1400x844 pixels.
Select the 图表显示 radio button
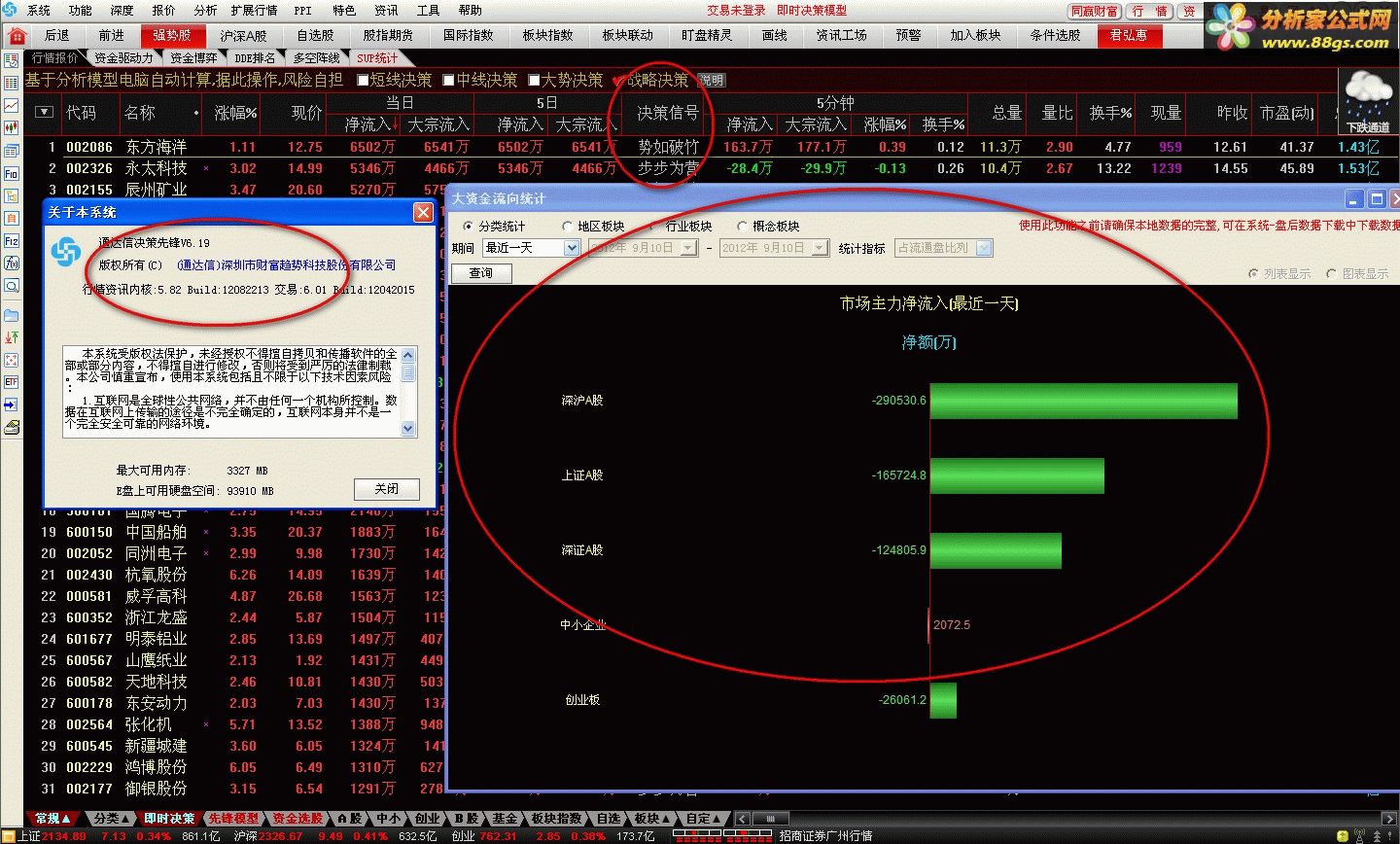pos(1332,274)
